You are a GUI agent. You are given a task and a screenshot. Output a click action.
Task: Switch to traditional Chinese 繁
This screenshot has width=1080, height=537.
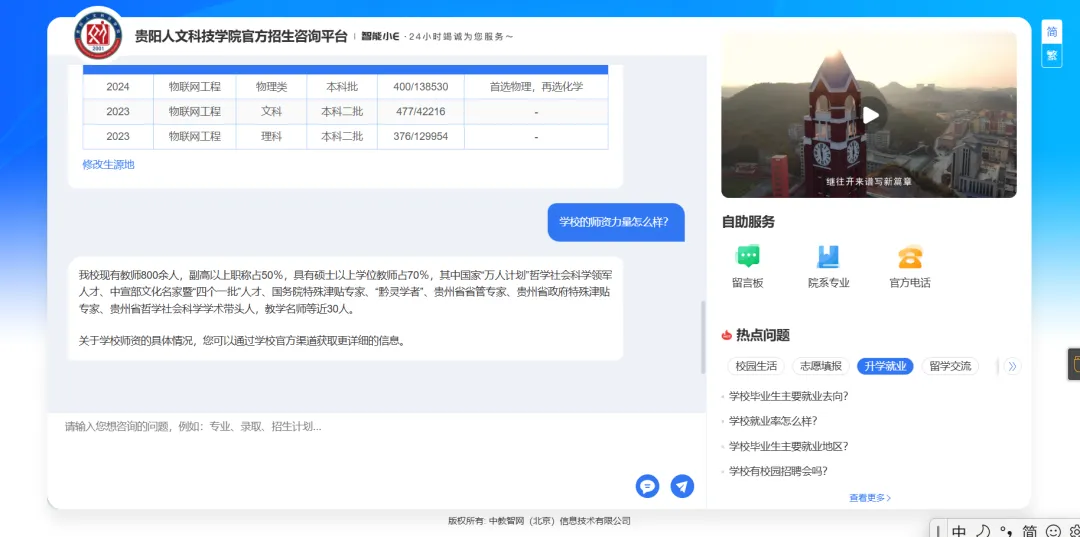click(x=1052, y=56)
